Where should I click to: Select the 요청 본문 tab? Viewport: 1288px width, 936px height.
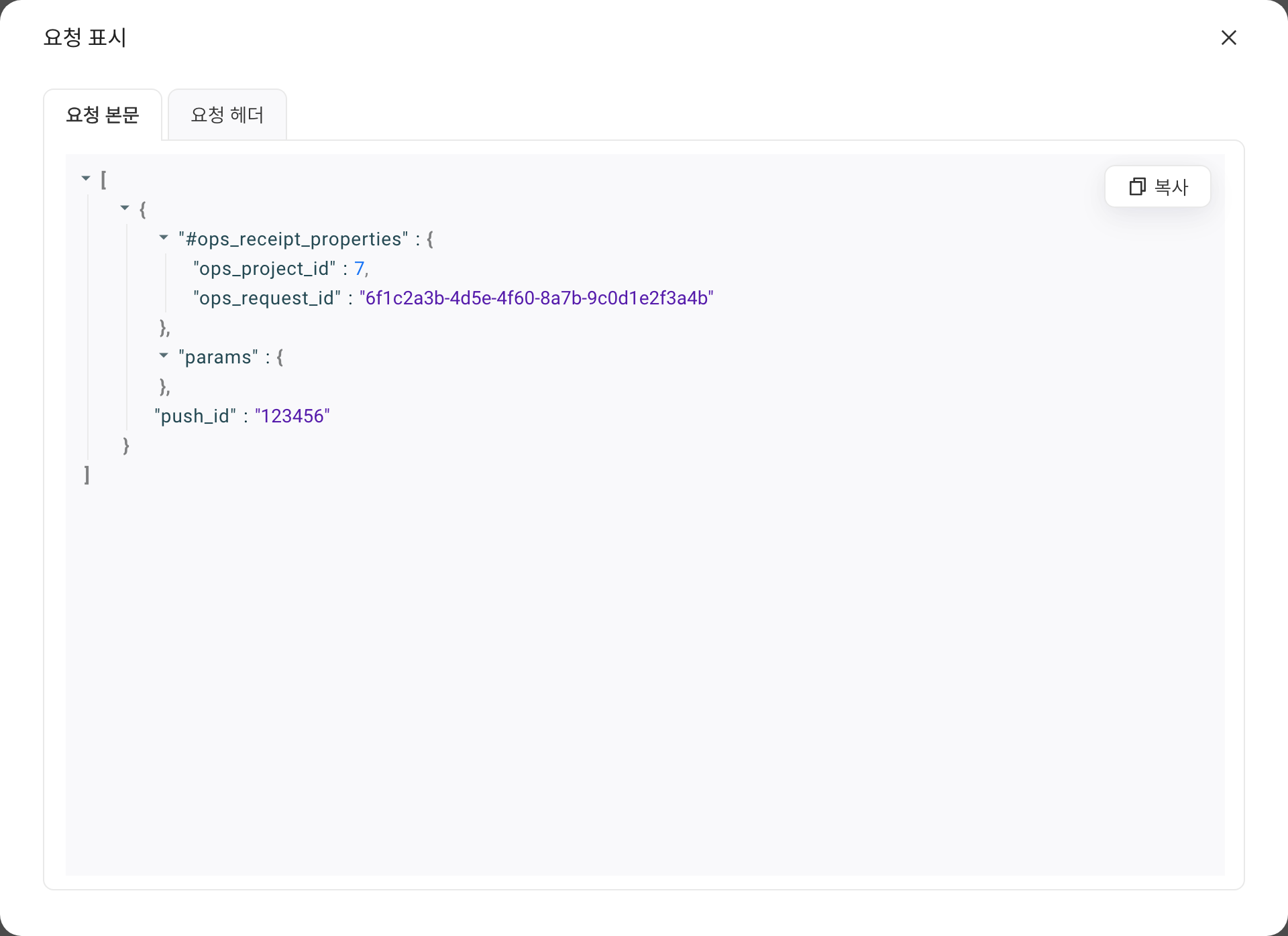(103, 115)
